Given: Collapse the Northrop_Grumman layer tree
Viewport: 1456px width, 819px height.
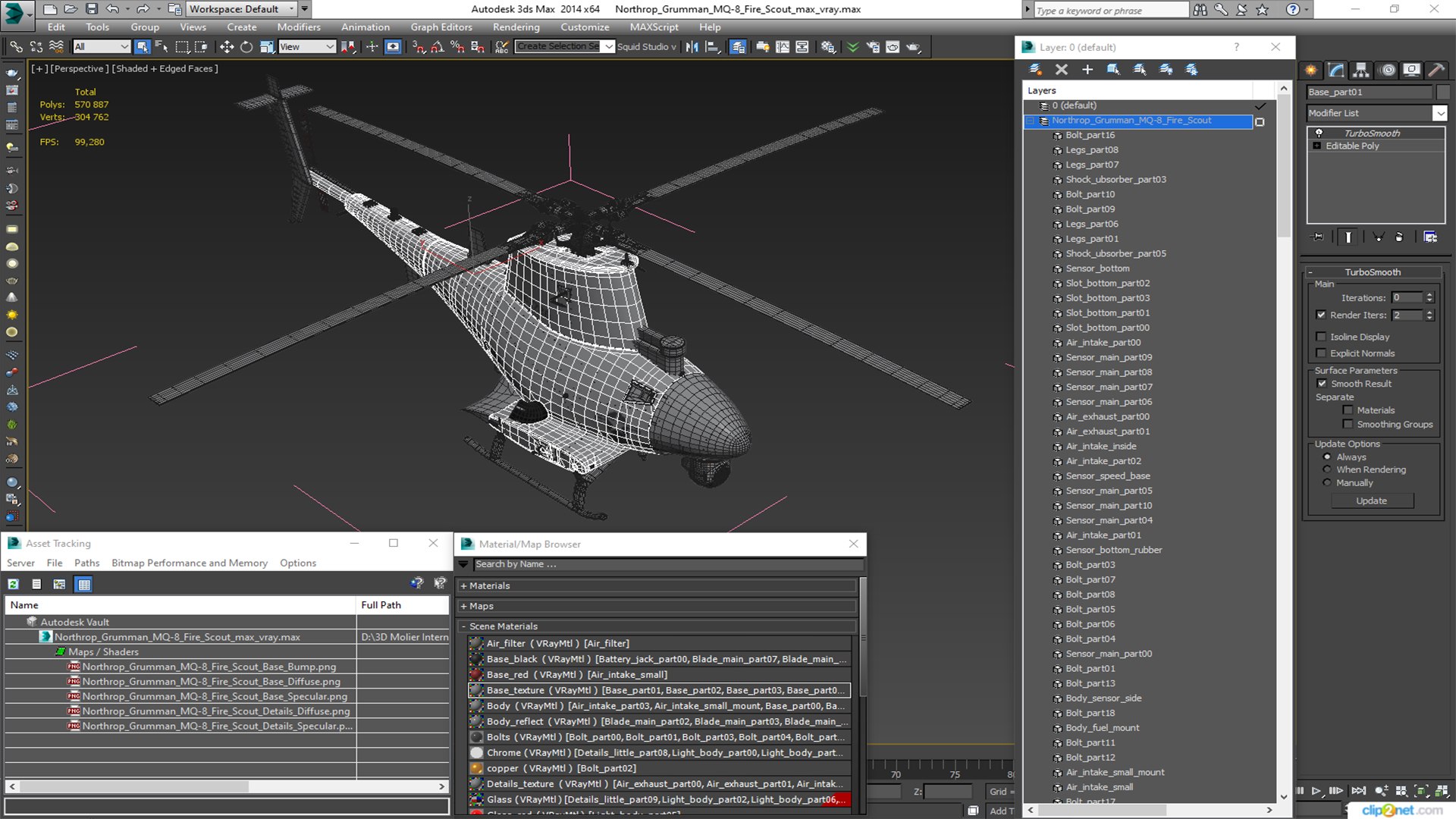Looking at the screenshot, I should pos(1031,121).
